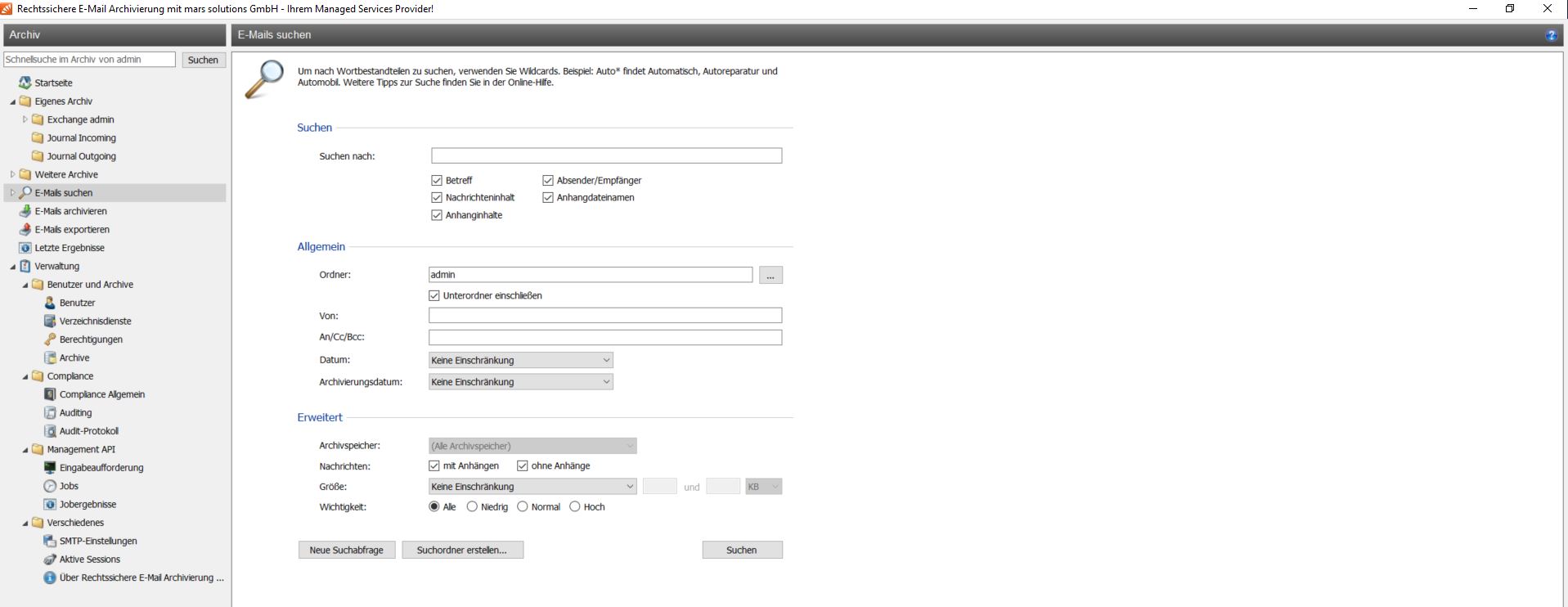This screenshot has height=607, width=1568.
Task: Click the Benutzer user icon
Action: tap(50, 303)
